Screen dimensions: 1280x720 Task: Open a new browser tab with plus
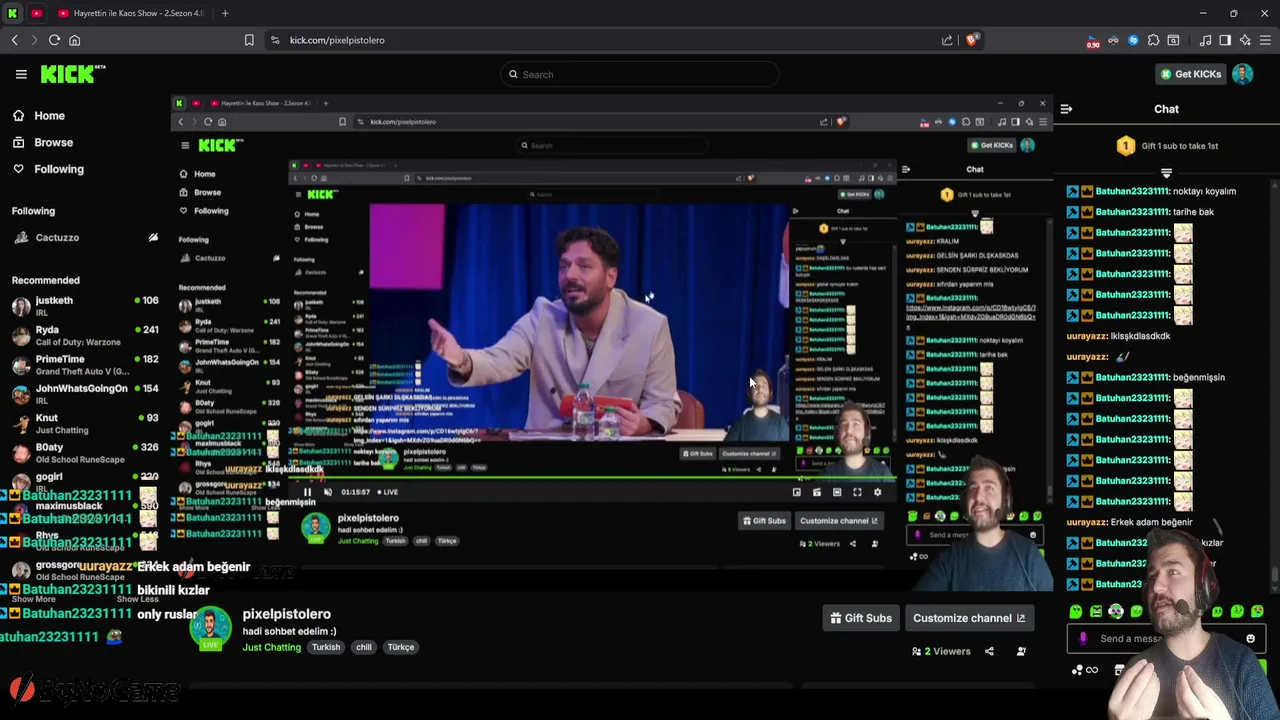point(225,13)
